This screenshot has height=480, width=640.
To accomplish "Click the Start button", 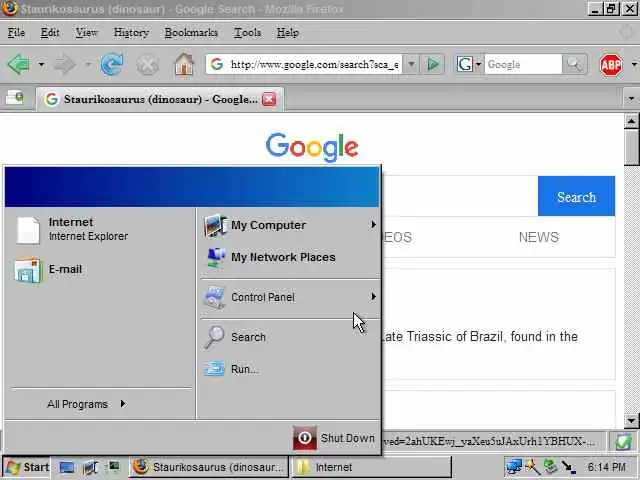I will [27, 467].
